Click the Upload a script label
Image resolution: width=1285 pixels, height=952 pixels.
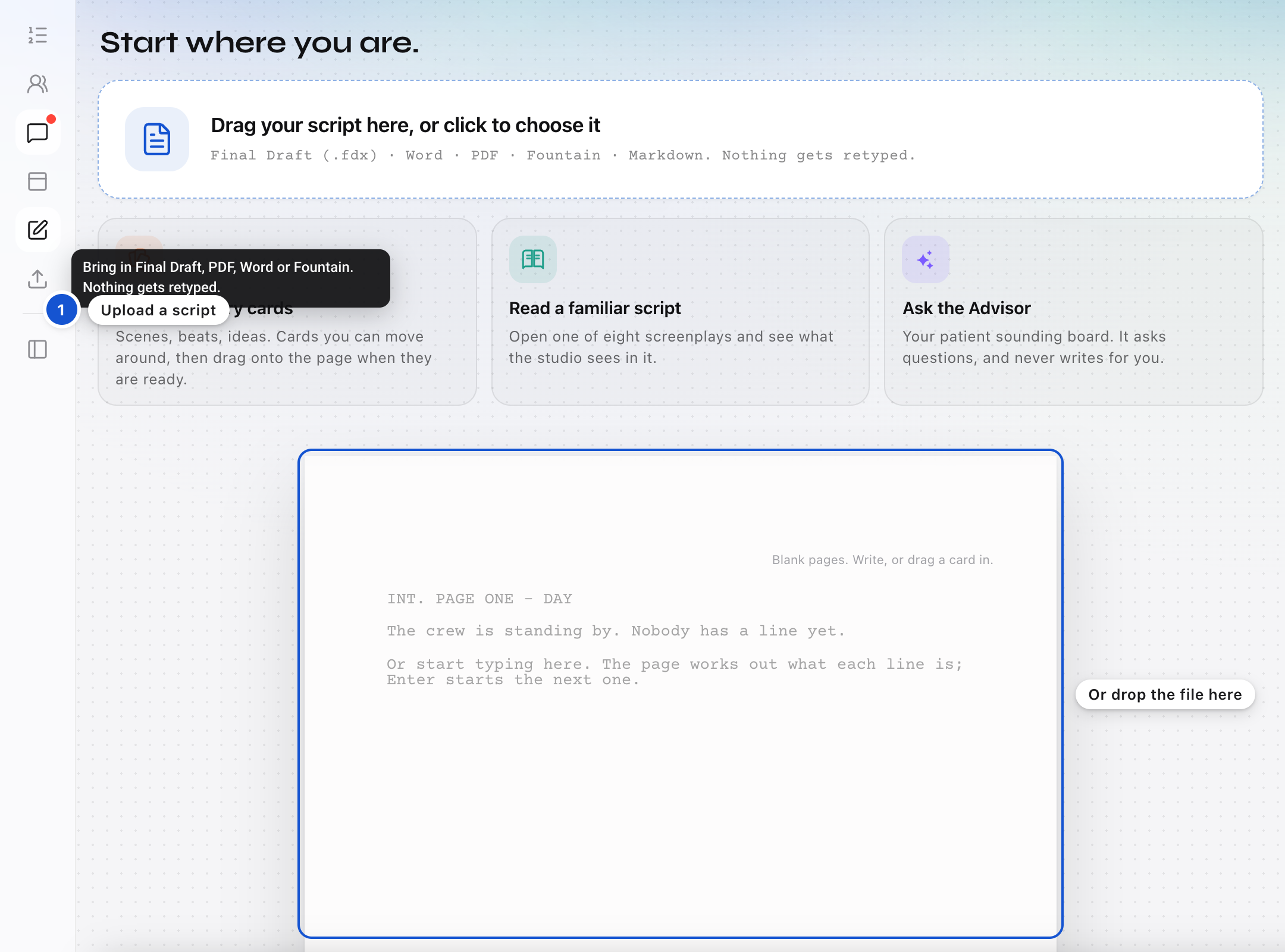click(158, 310)
